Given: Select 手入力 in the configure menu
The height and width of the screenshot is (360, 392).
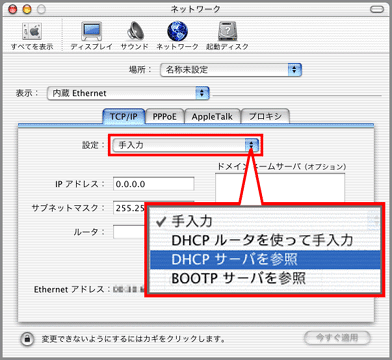Looking at the screenshot, I should pos(265,221).
